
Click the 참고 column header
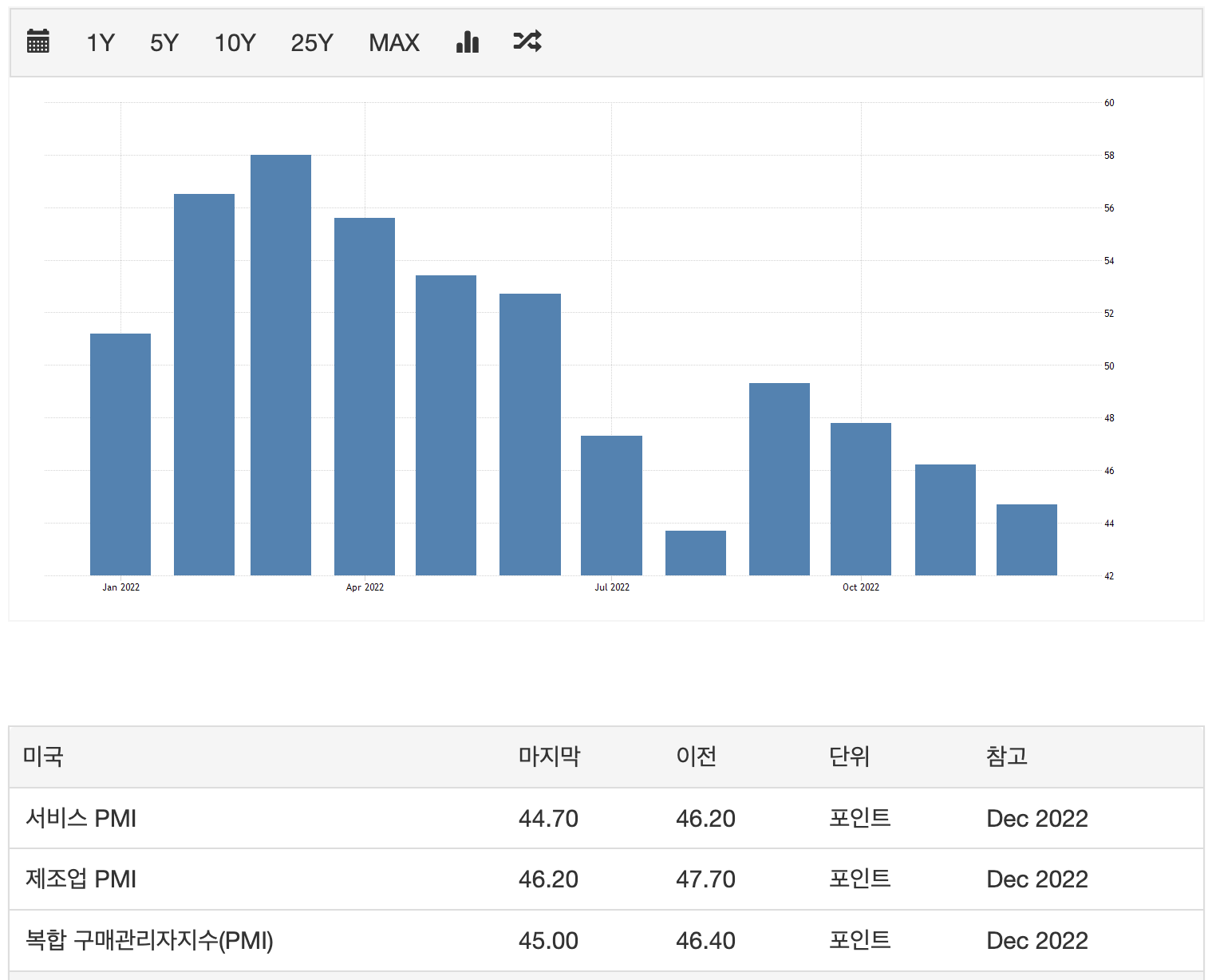tap(1007, 756)
